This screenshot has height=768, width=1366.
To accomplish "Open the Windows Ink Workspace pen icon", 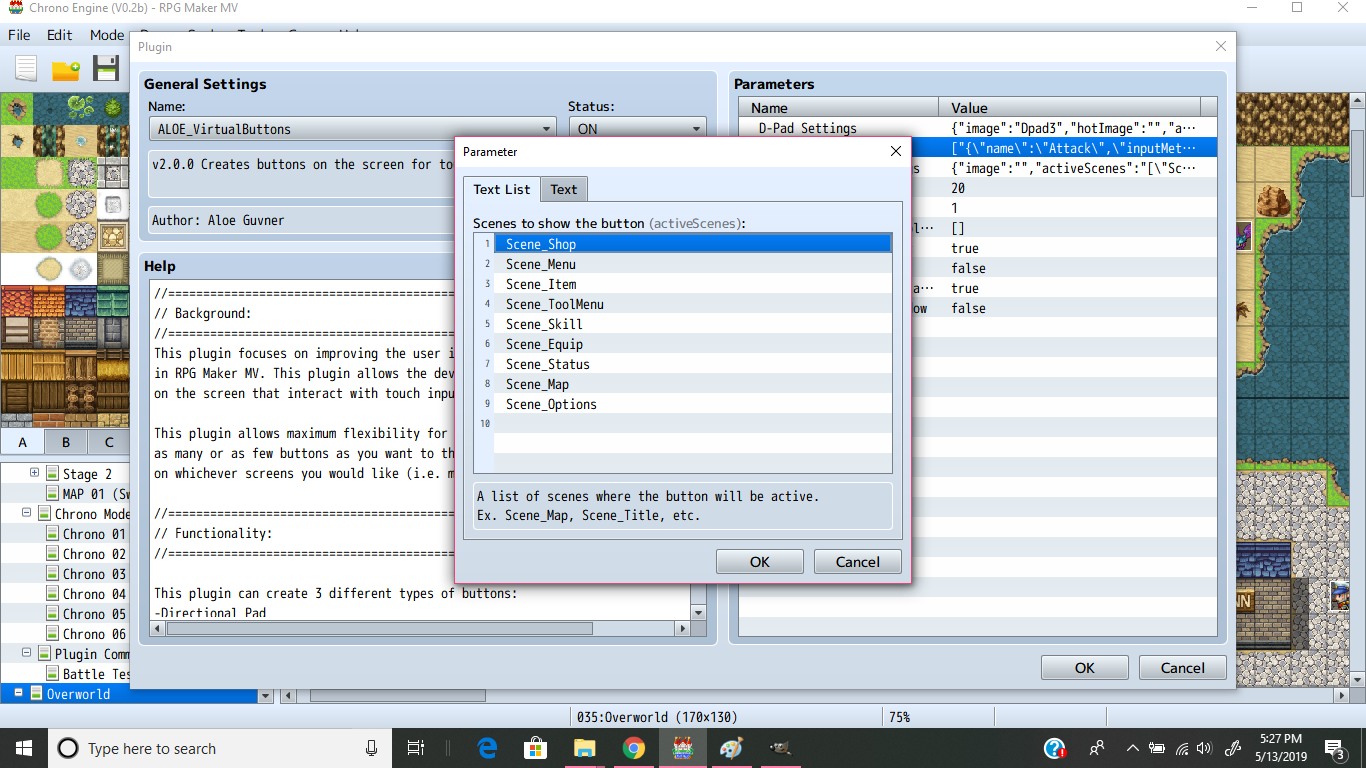I will click(1233, 748).
